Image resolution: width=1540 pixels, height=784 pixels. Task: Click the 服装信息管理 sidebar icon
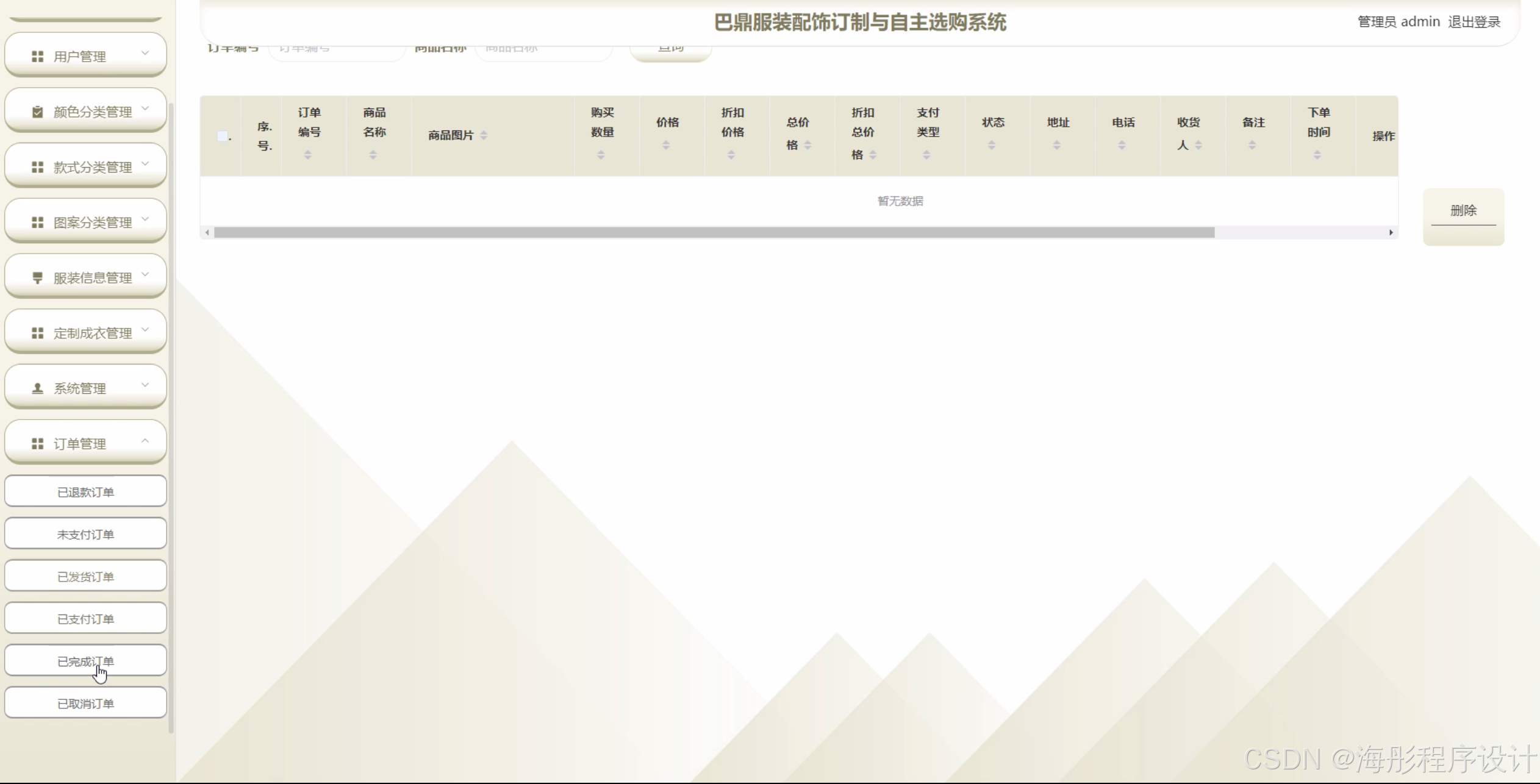37,277
